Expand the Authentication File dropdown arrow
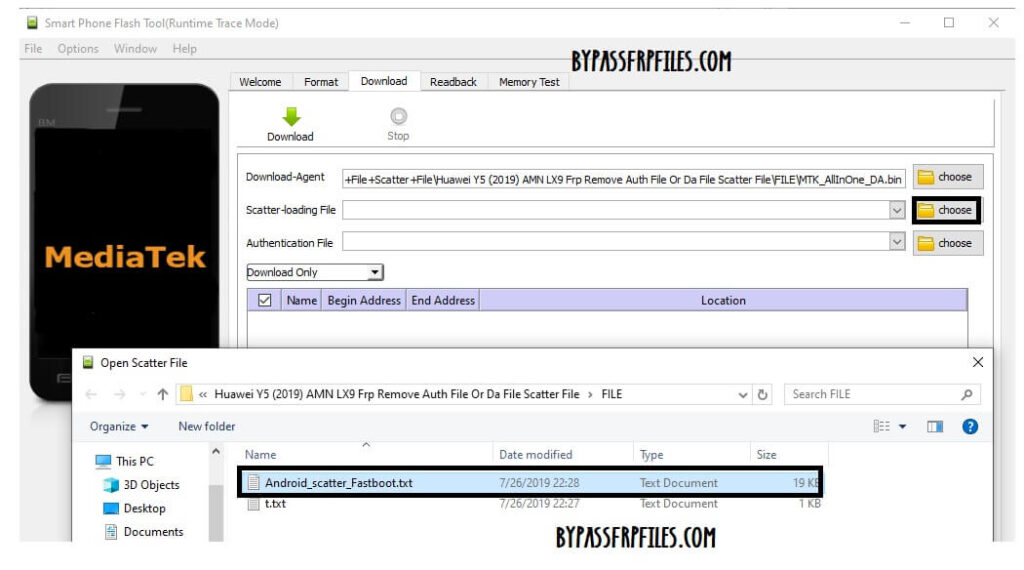Screen dimensions: 1024x570 click(896, 243)
